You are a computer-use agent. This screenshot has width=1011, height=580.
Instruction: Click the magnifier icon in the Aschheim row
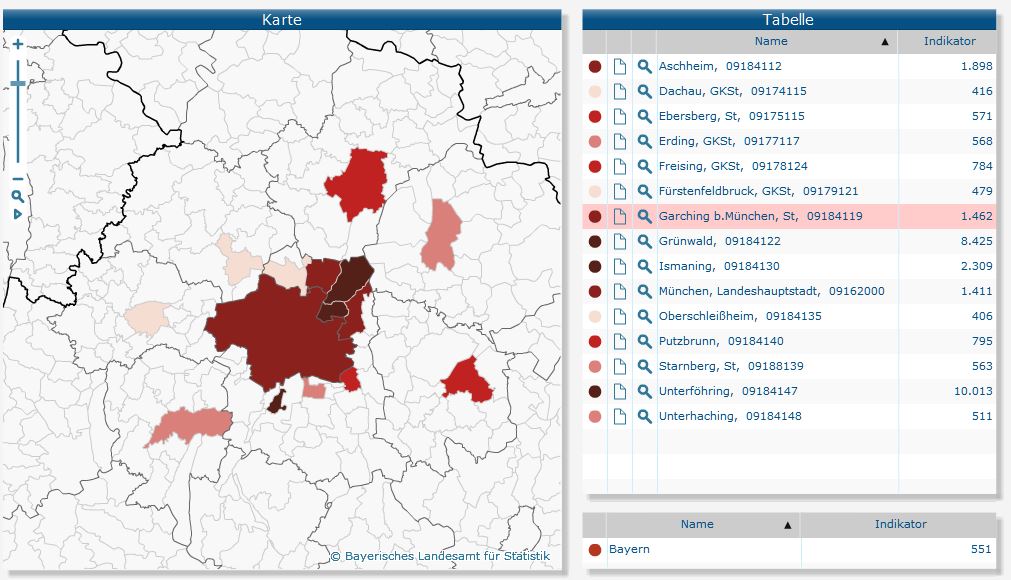click(644, 66)
